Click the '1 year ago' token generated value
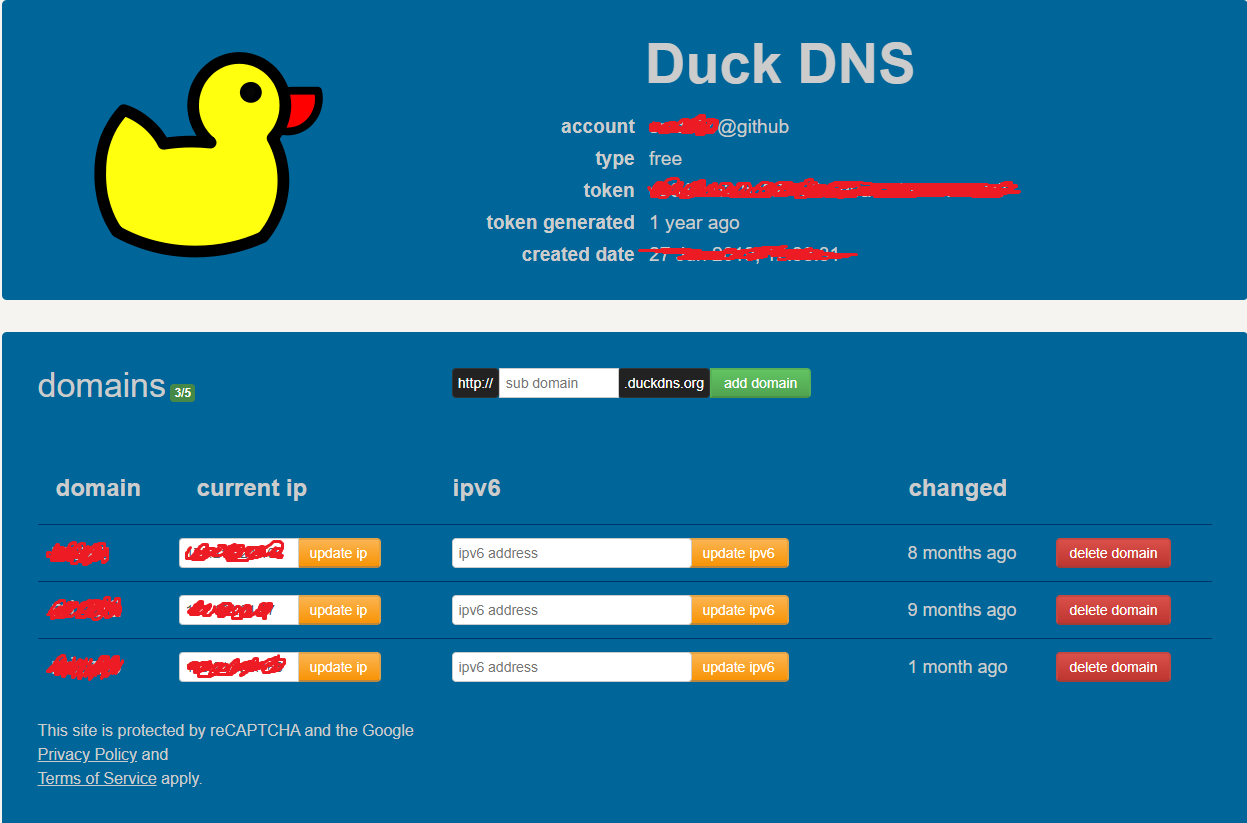The image size is (1247, 823). pyautogui.click(x=695, y=223)
